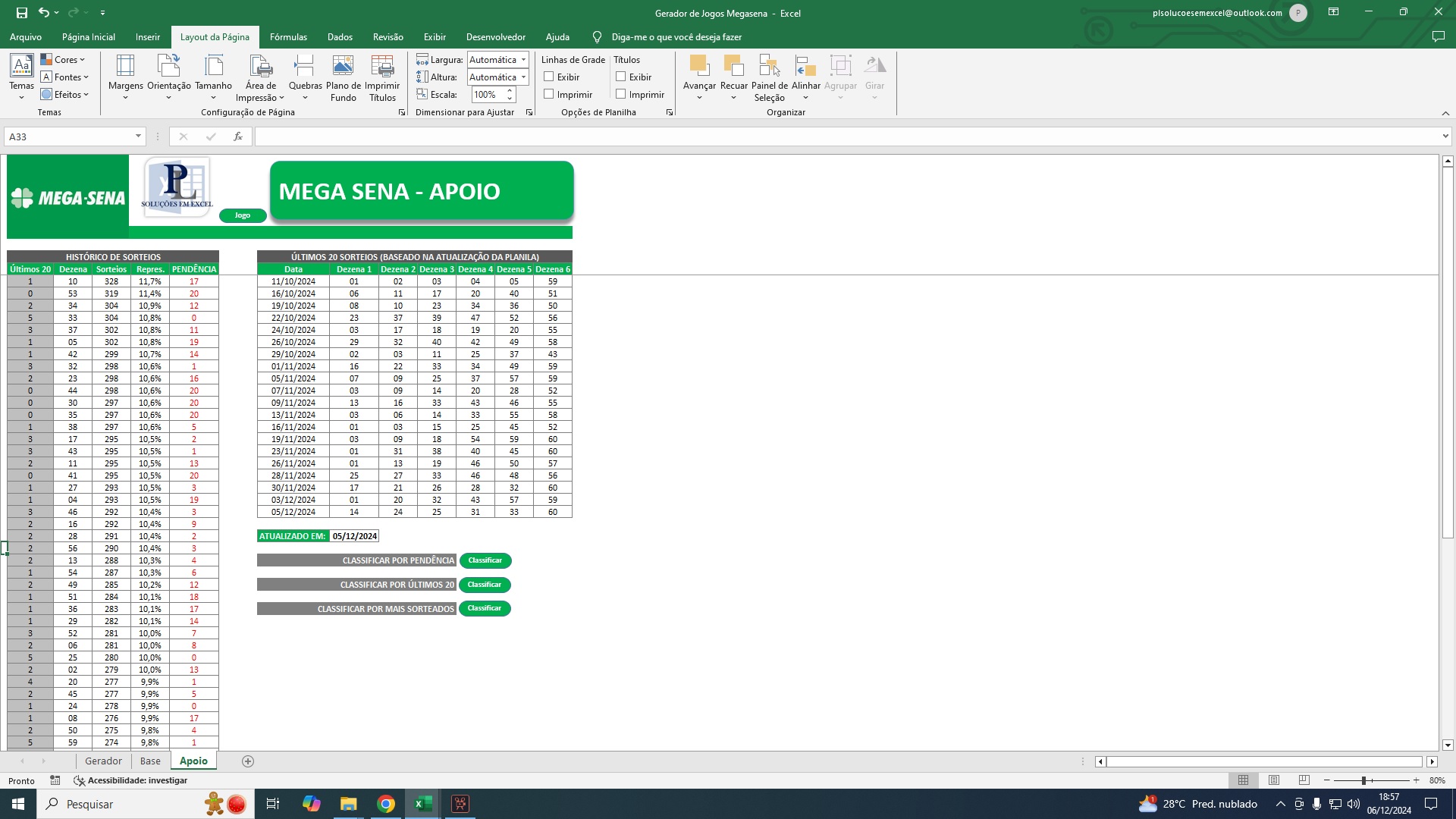Switch to the Base sheet tab
1456x819 pixels.
pyautogui.click(x=150, y=761)
